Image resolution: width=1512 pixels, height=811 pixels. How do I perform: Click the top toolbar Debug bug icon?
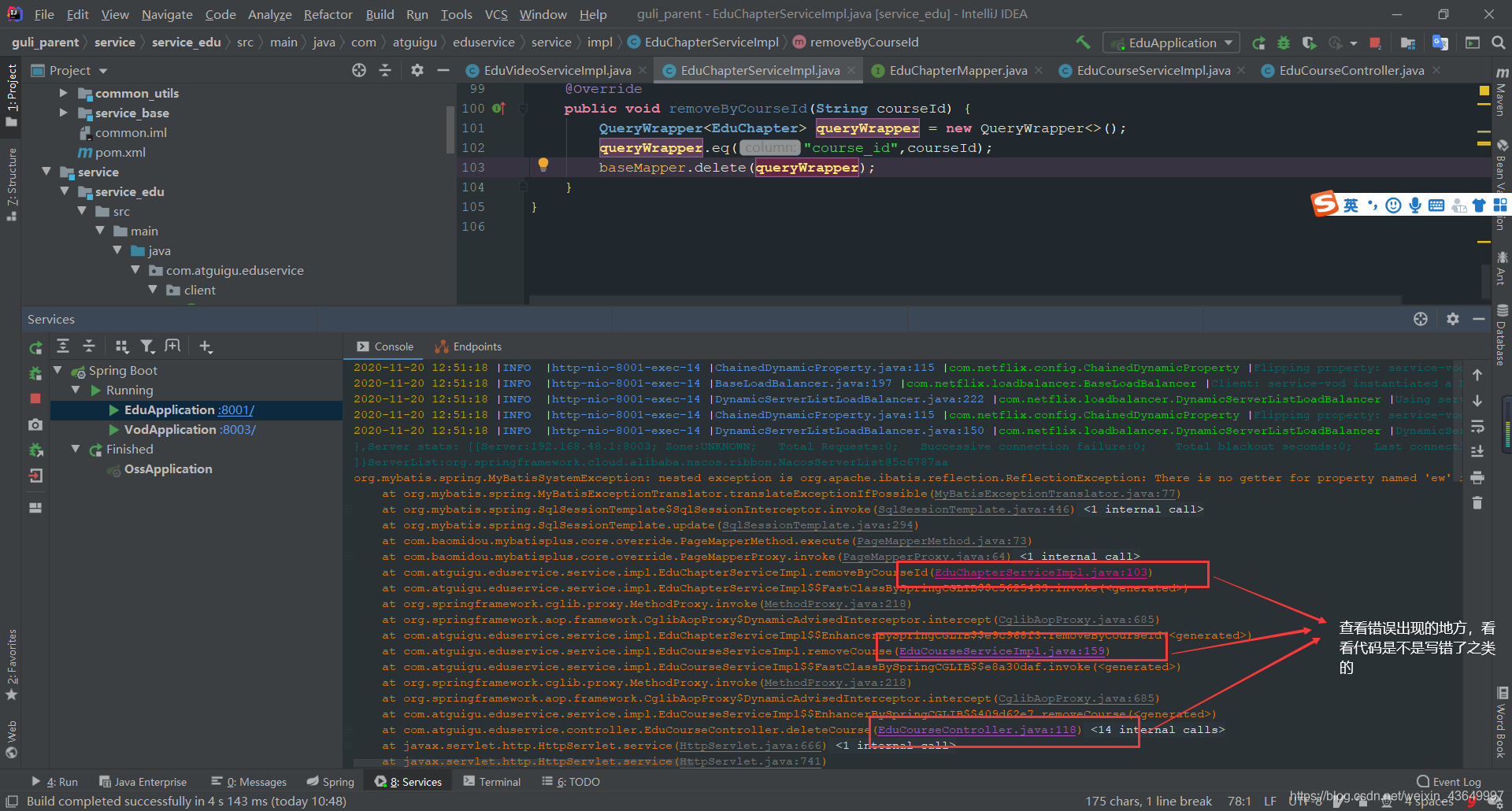click(x=1284, y=43)
